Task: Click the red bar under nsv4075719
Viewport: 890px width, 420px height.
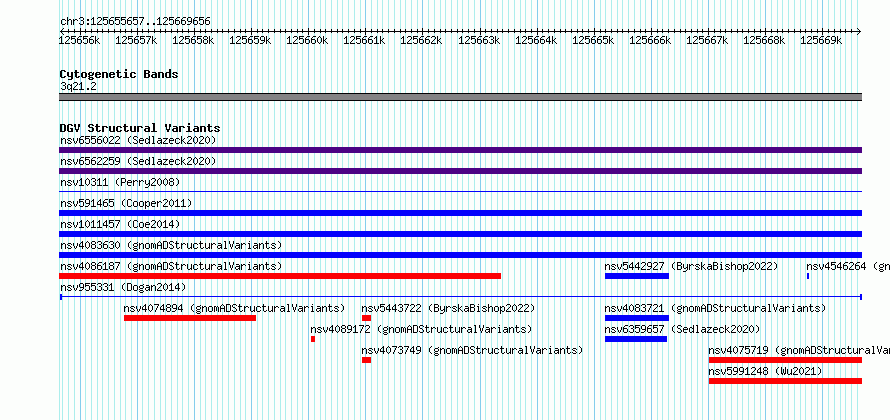Action: point(786,360)
